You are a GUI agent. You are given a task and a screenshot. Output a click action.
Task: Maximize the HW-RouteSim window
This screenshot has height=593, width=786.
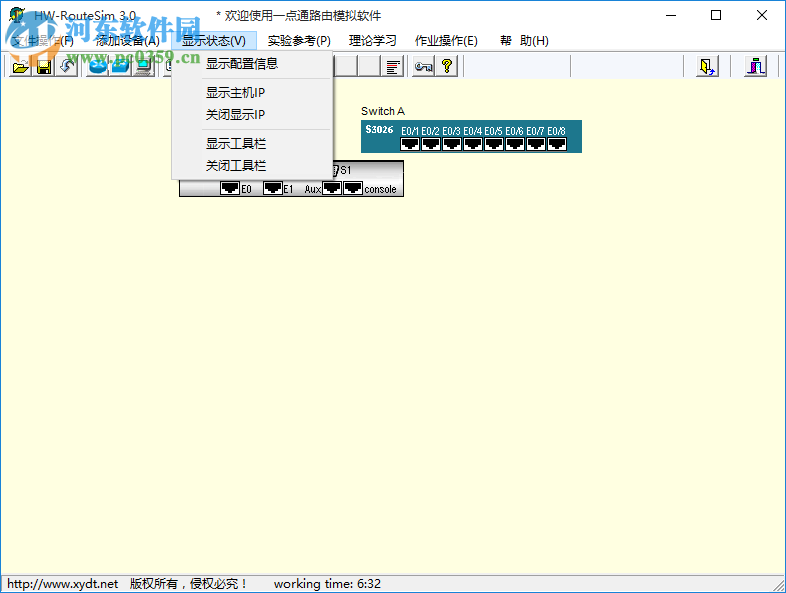(716, 16)
